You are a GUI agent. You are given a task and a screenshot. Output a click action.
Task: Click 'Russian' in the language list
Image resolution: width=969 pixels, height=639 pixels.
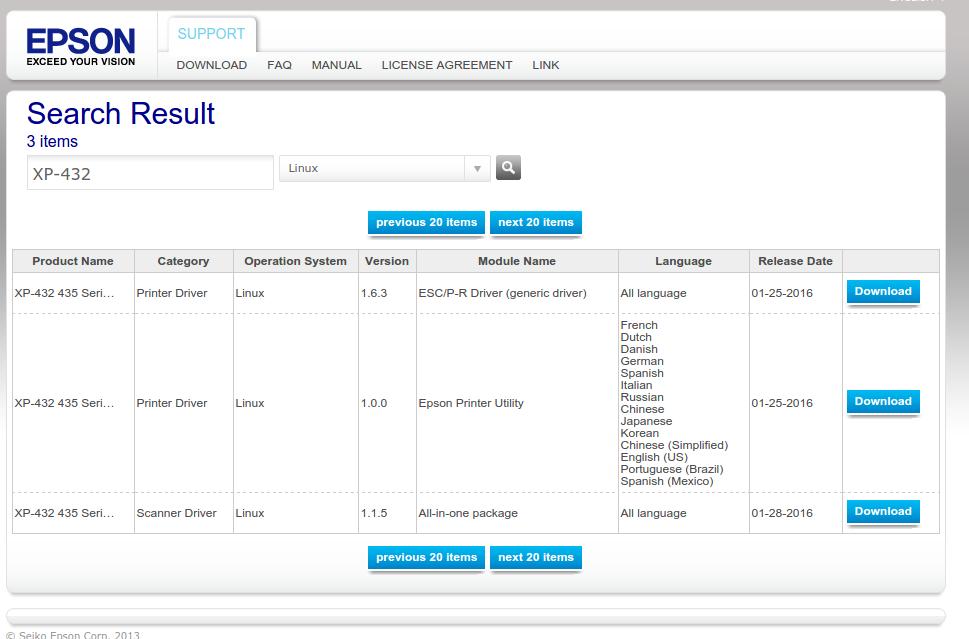(x=642, y=397)
